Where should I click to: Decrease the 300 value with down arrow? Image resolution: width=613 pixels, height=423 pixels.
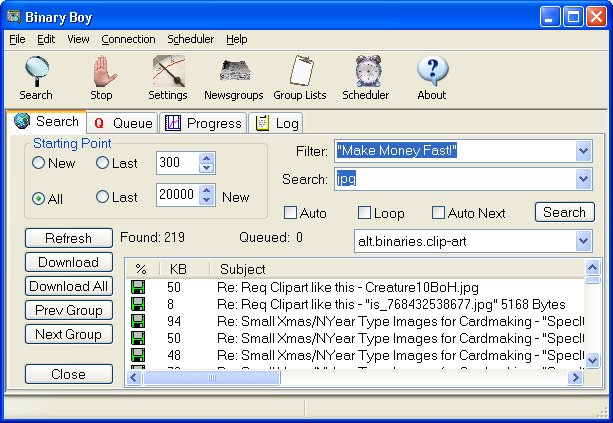point(207,168)
